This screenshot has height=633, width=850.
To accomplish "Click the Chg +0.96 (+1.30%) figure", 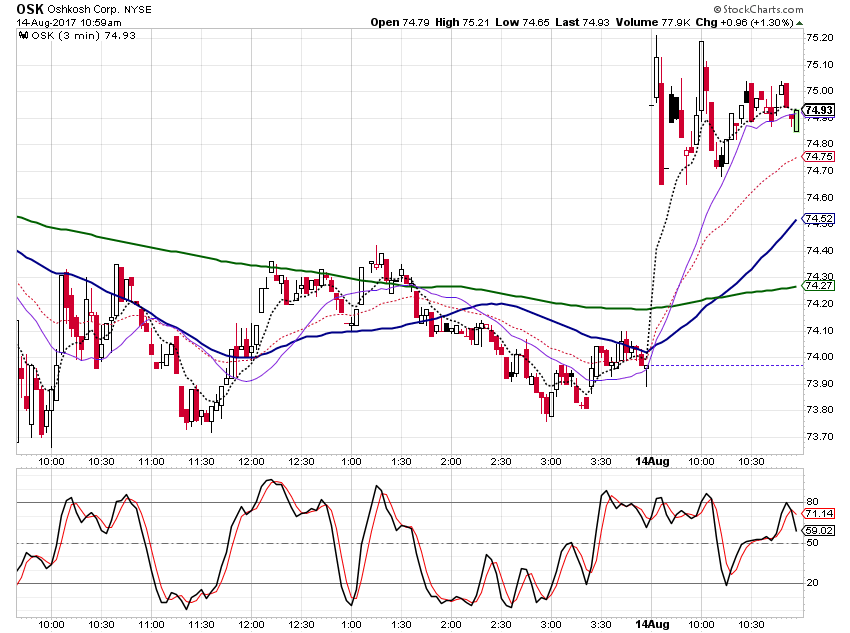I will (745, 23).
